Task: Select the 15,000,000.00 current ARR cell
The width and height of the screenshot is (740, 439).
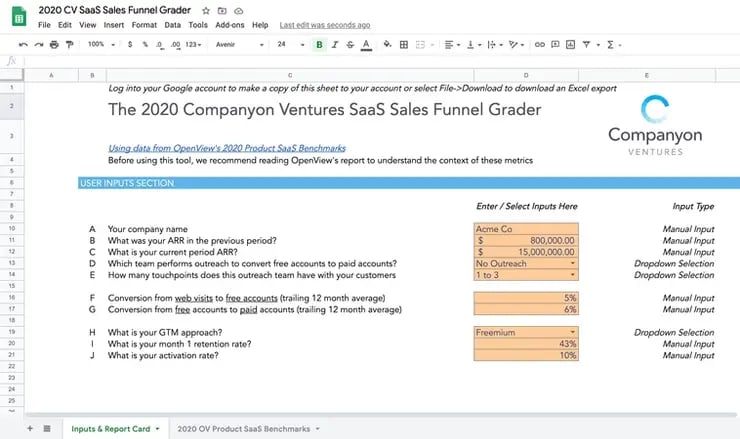Action: click(x=526, y=252)
